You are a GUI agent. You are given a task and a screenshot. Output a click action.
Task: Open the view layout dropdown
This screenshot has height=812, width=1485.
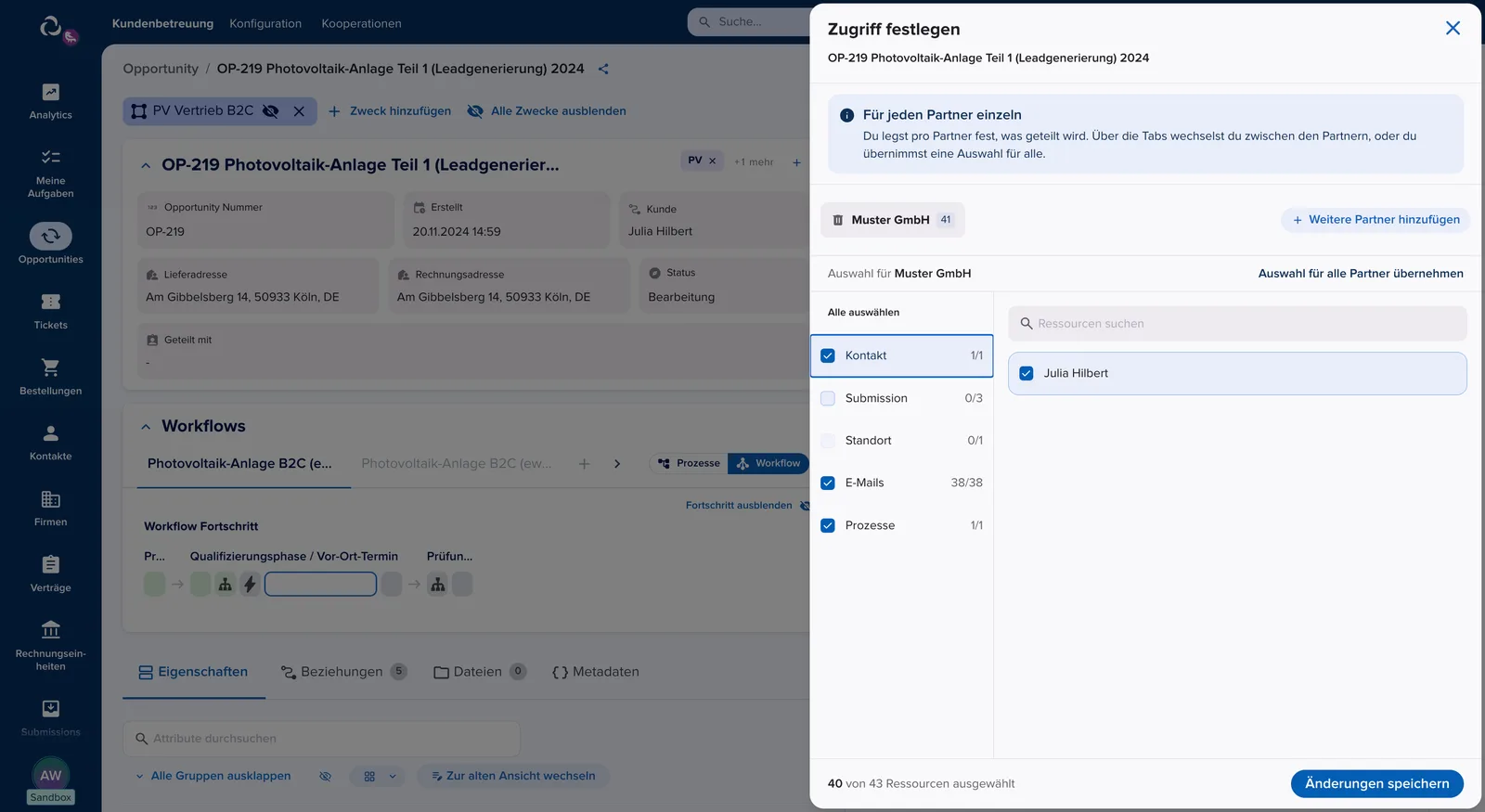point(379,777)
